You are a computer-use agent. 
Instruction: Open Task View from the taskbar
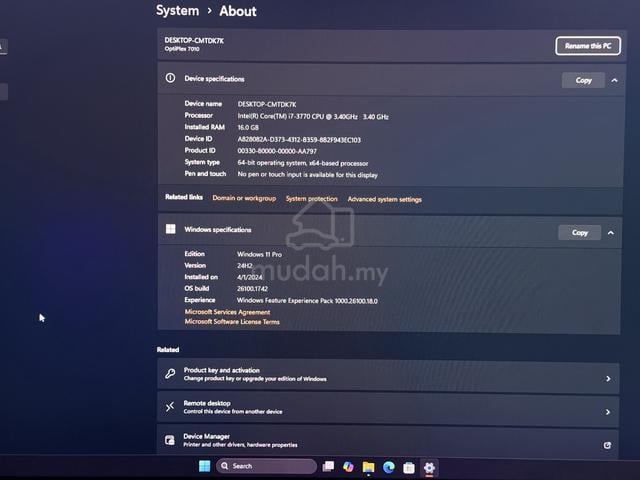pyautogui.click(x=328, y=466)
